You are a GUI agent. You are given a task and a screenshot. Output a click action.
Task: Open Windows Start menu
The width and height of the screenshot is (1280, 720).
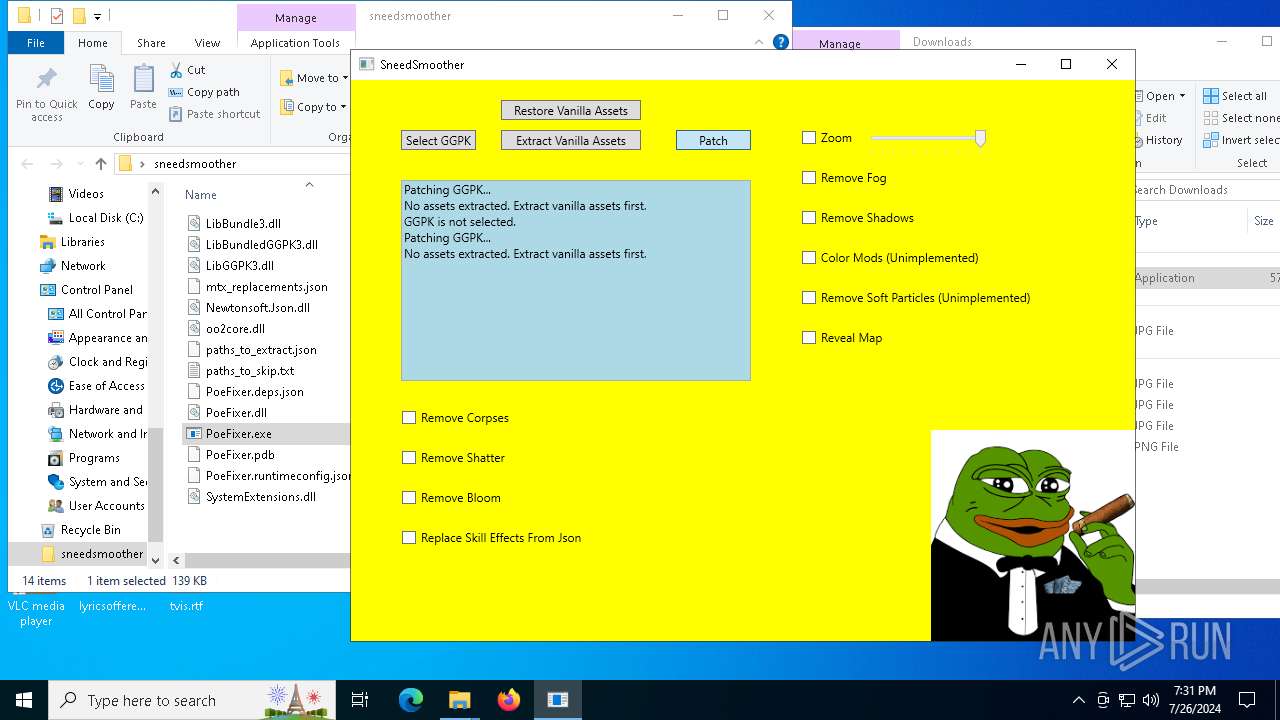(x=24, y=700)
